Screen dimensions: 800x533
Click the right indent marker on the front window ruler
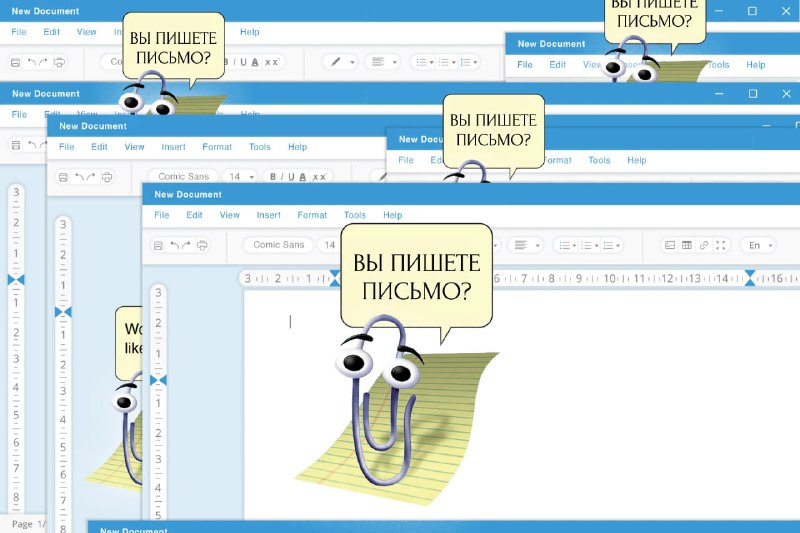pyautogui.click(x=749, y=278)
